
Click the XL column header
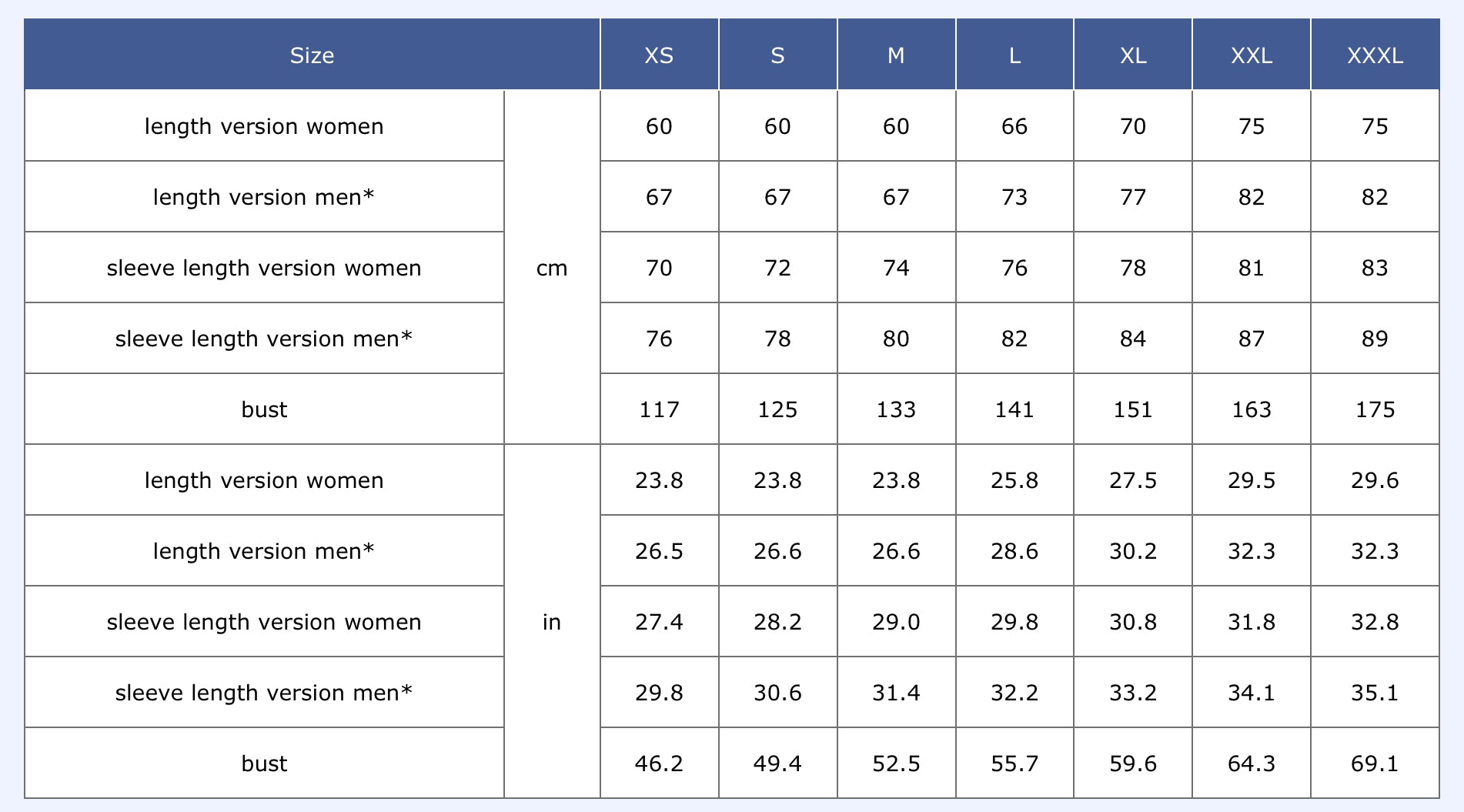[x=1133, y=55]
